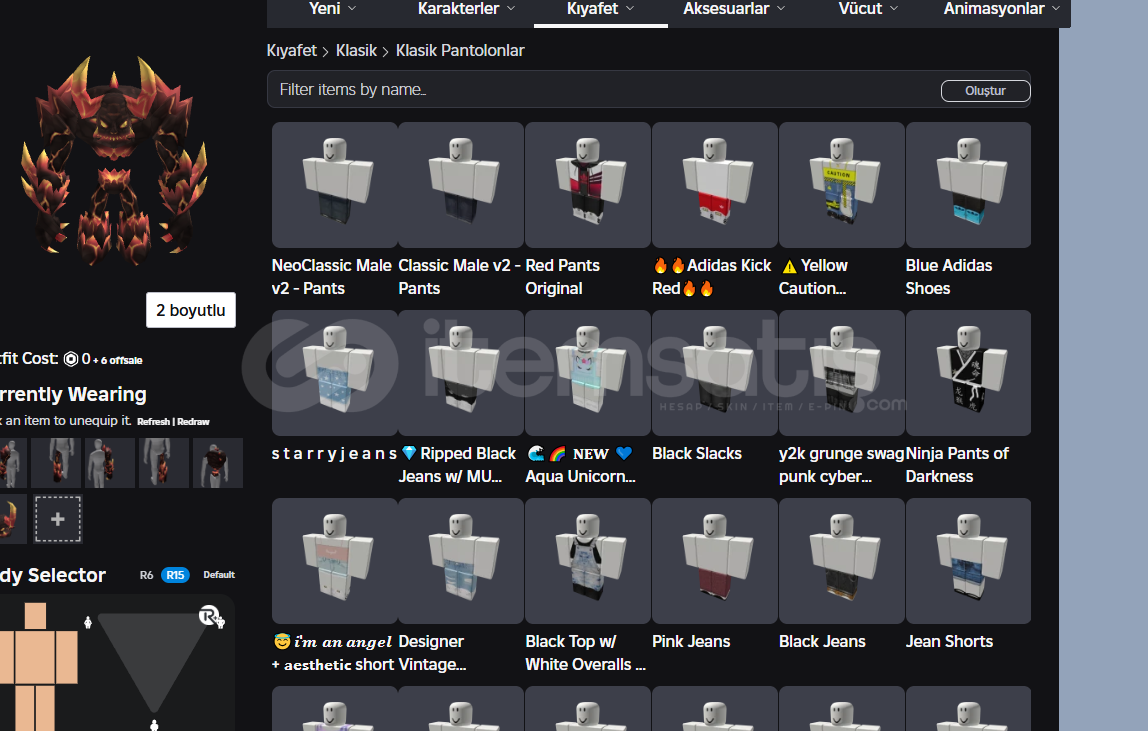Pick the torso body color part

35,658
